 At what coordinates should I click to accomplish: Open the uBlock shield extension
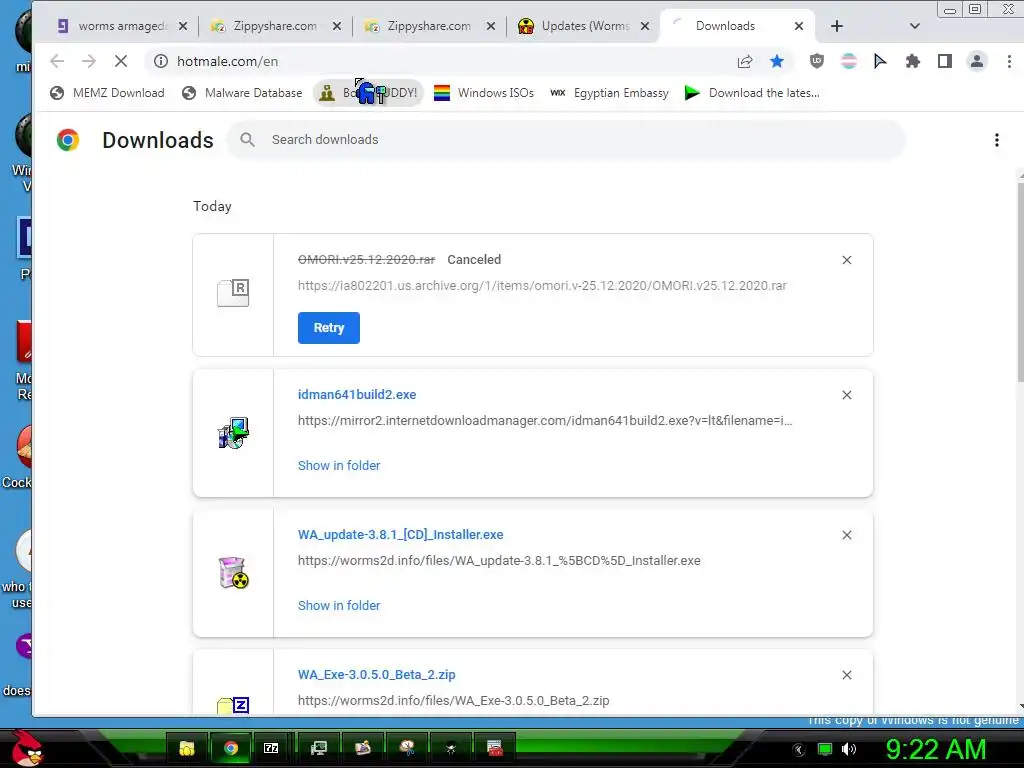click(x=816, y=61)
